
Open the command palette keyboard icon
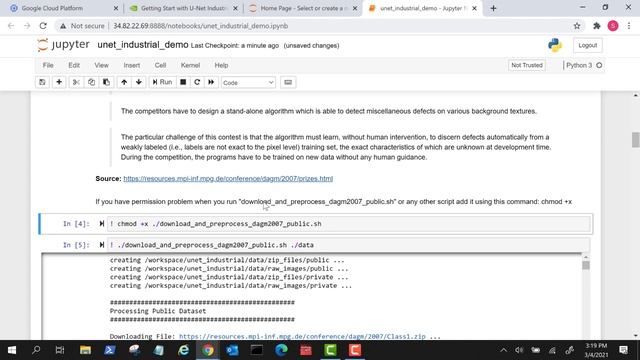288,82
